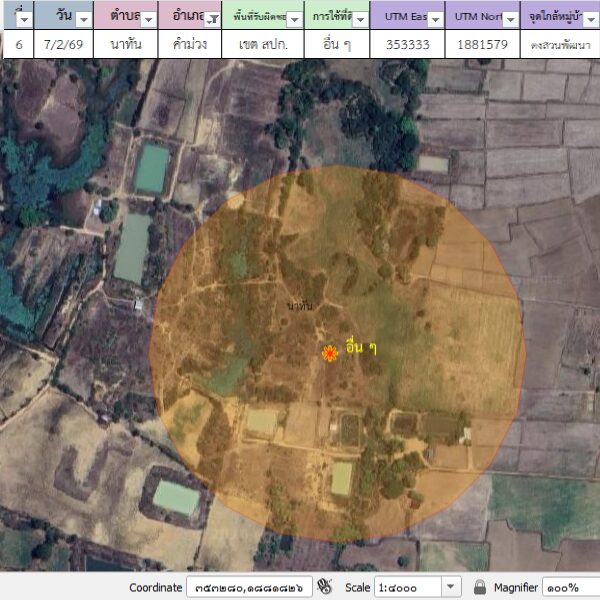Open filter for พื้นที่รับผิดชอบ column

[x=294, y=19]
